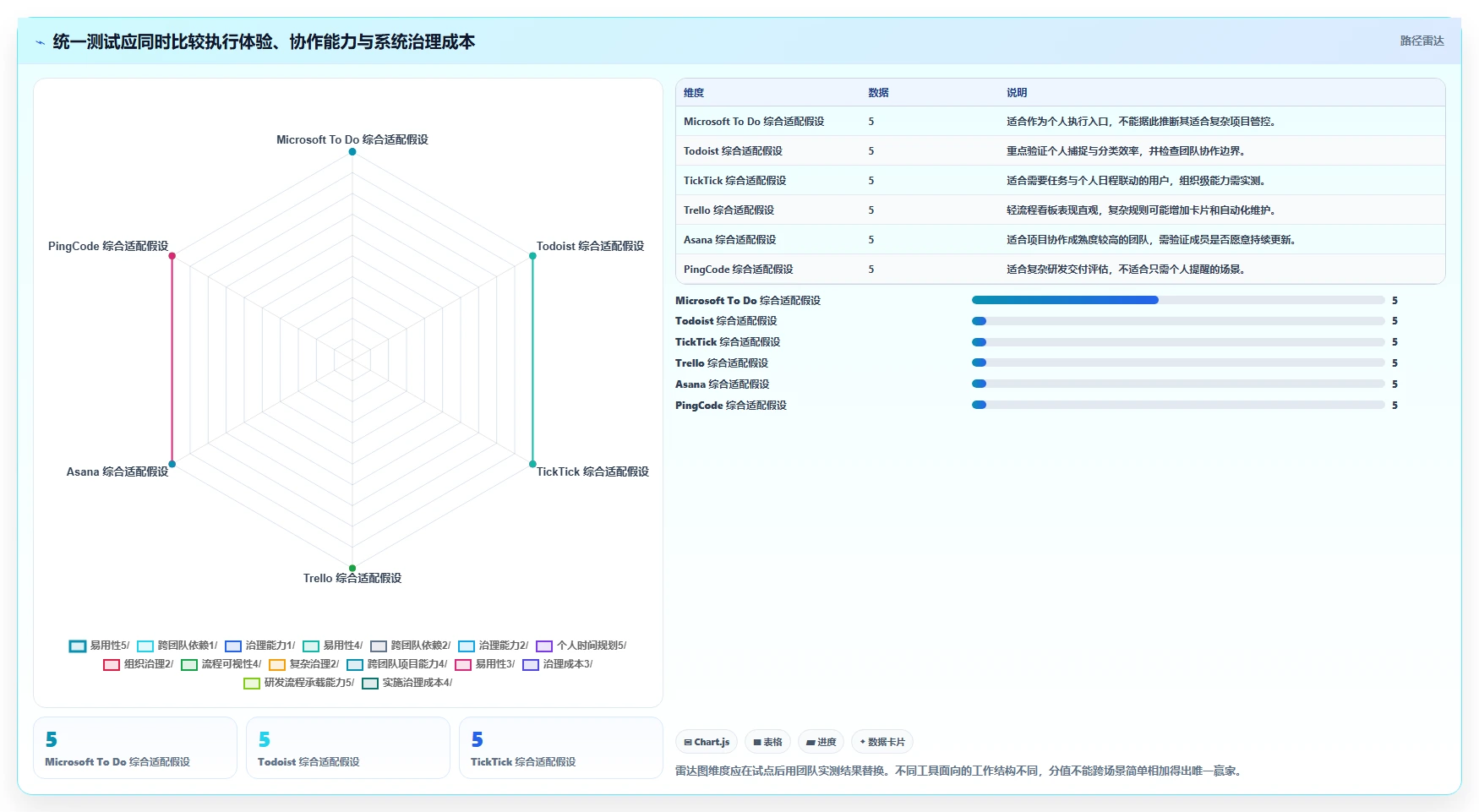The width and height of the screenshot is (1479, 812).
Task: Click the 路径雷达 tag in the header
Action: pyautogui.click(x=1422, y=41)
